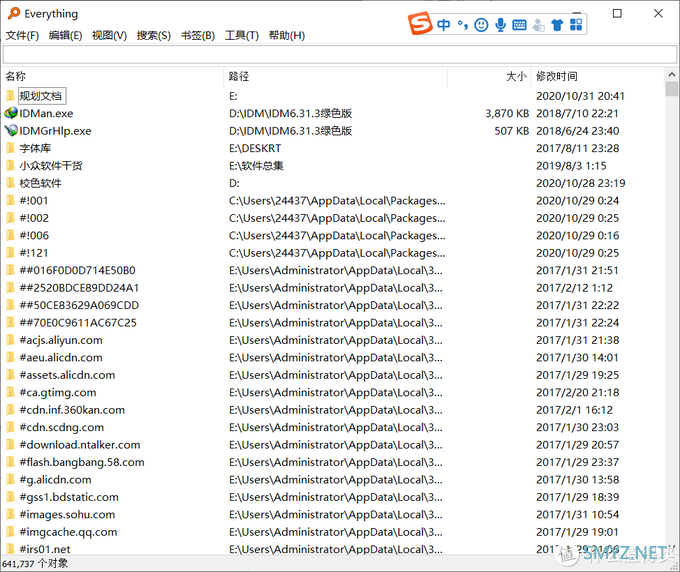Image resolution: width=680 pixels, height=572 pixels.
Task: Select the #cdn.inf.360kan.com folder name
Action: tap(72, 410)
